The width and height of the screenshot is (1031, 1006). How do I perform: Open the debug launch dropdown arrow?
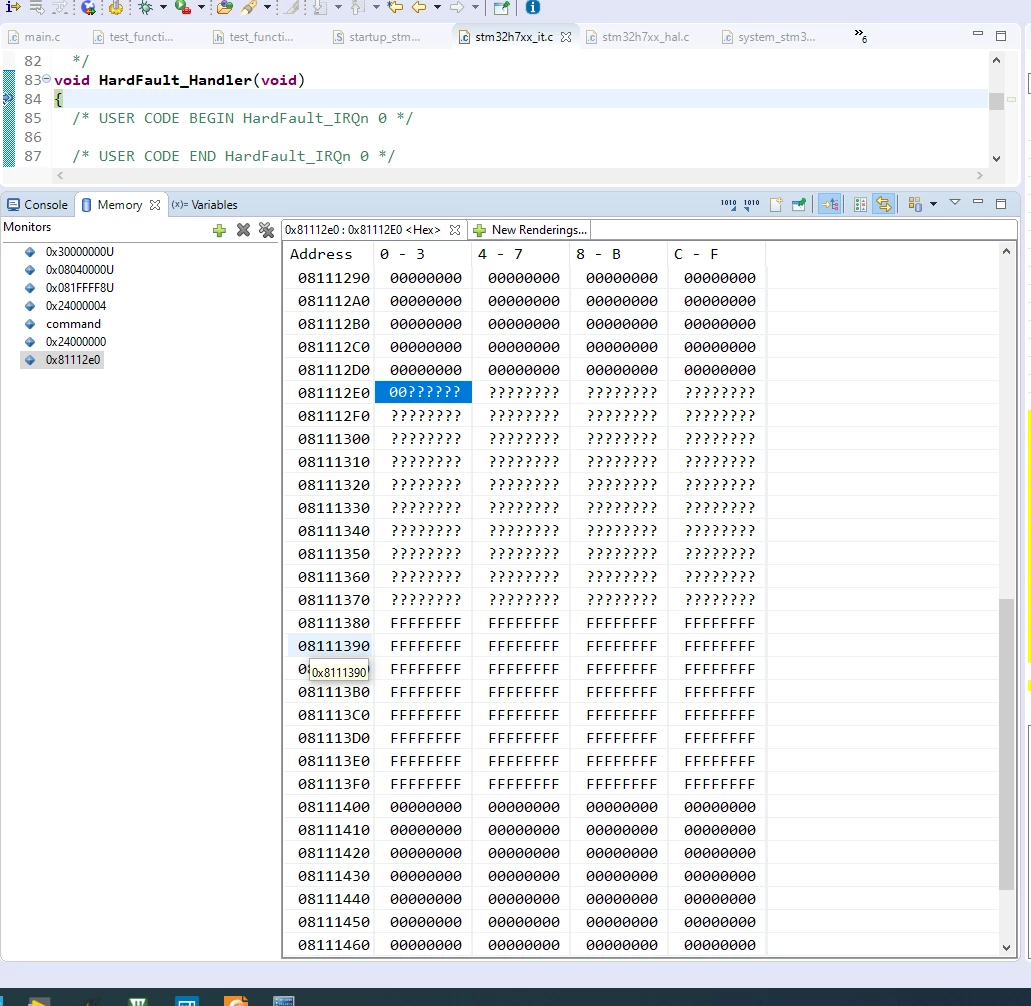tap(164, 7)
